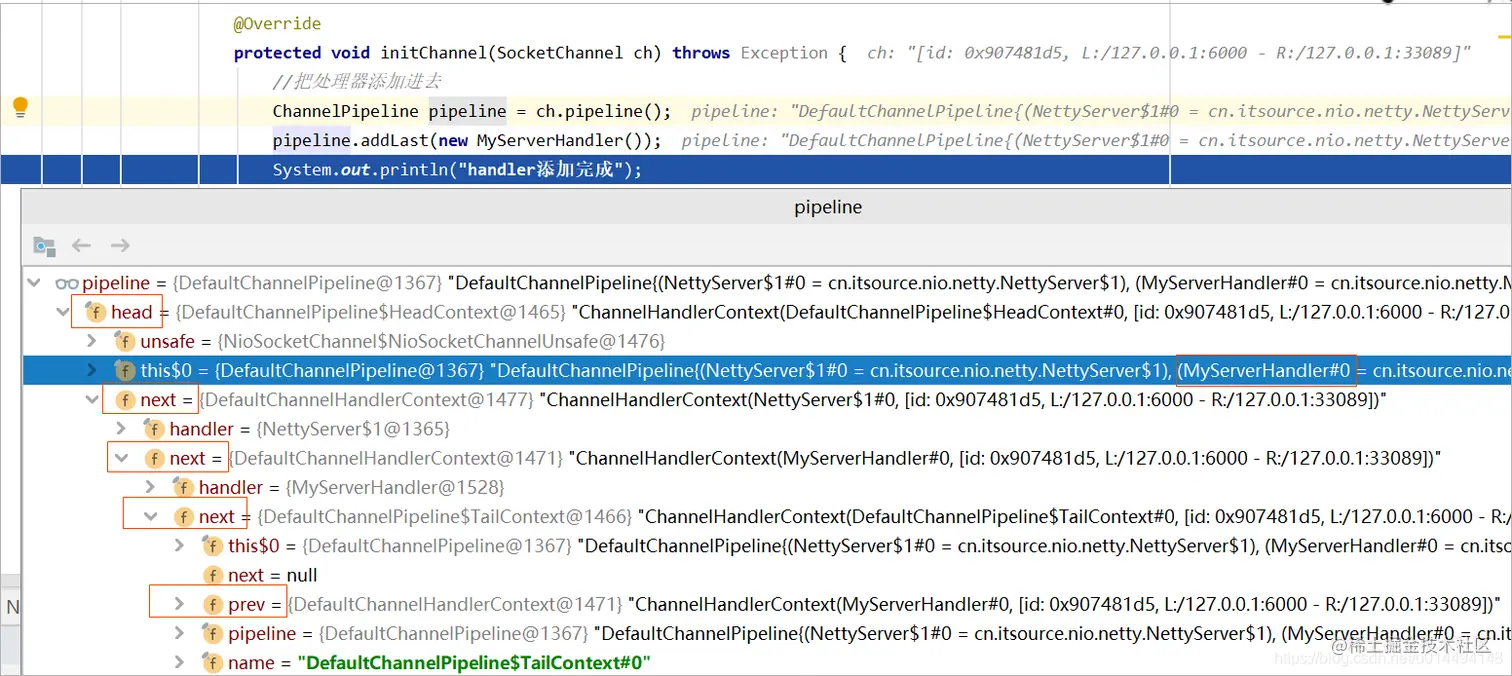The height and width of the screenshot is (676, 1512).
Task: Click the glasses watch icon beside pipeline
Action: (67, 284)
